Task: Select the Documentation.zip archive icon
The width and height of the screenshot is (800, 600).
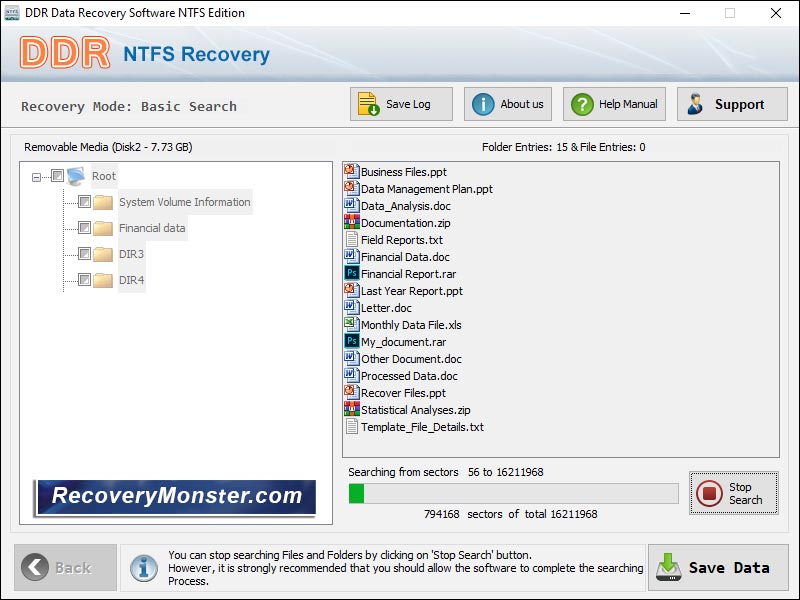Action: click(x=350, y=222)
